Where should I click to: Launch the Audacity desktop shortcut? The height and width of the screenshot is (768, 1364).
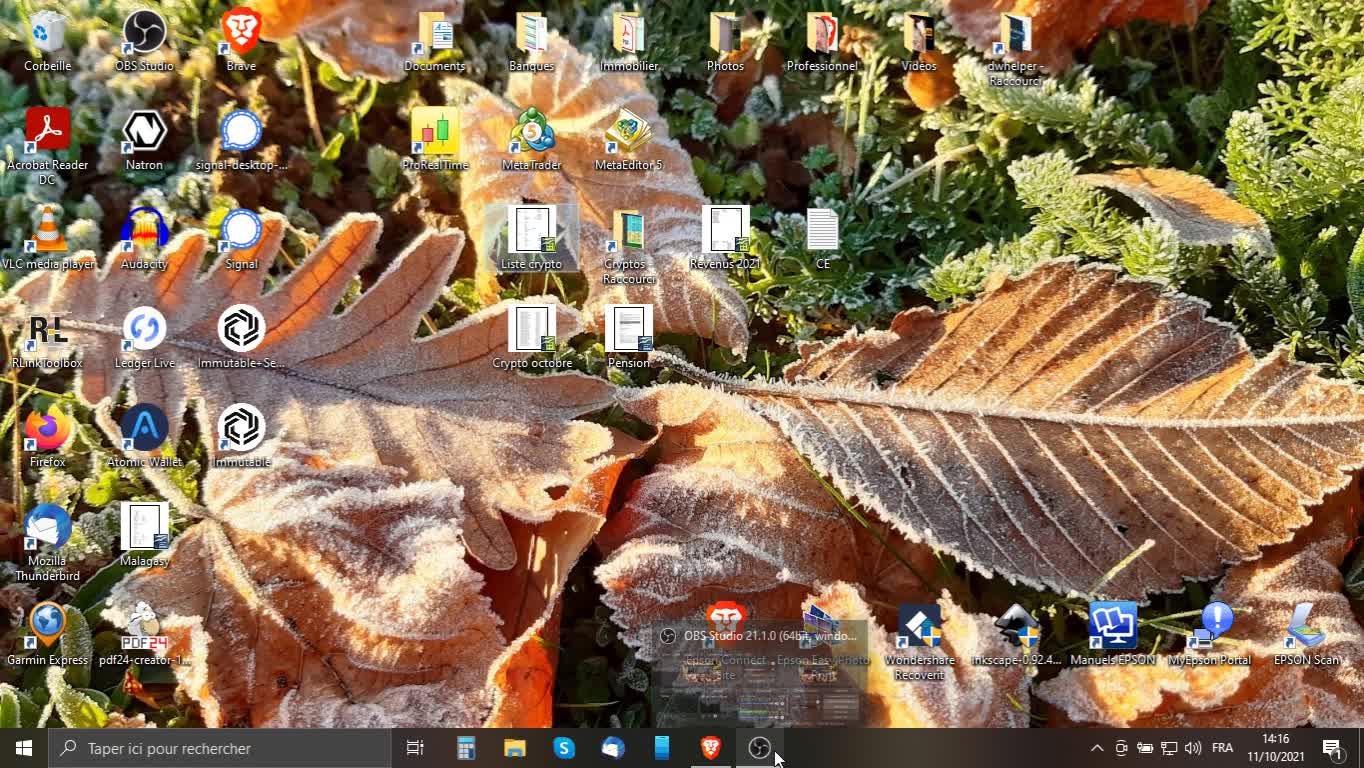pos(144,239)
